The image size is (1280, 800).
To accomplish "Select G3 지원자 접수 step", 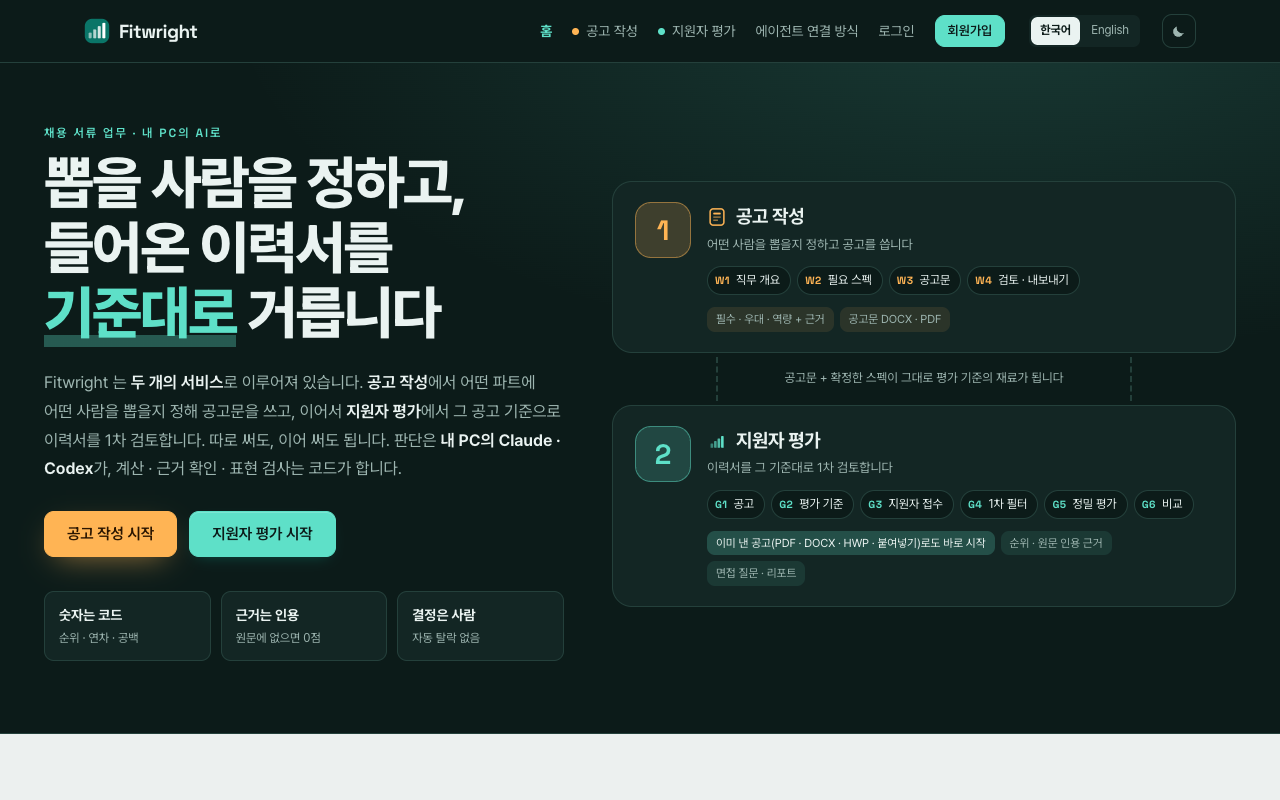I will tap(907, 505).
